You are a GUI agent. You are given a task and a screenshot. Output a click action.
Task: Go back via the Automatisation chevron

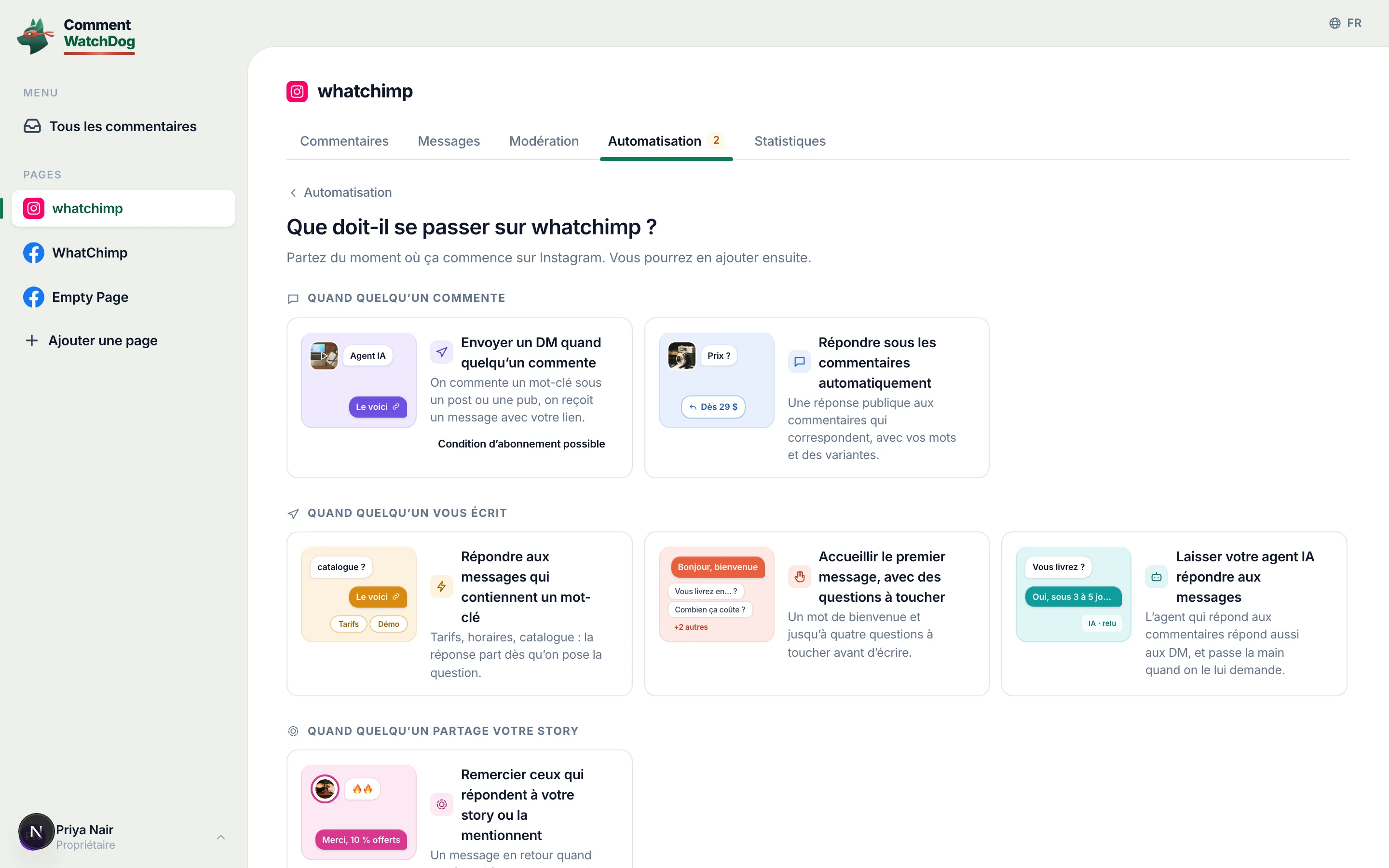(x=293, y=193)
